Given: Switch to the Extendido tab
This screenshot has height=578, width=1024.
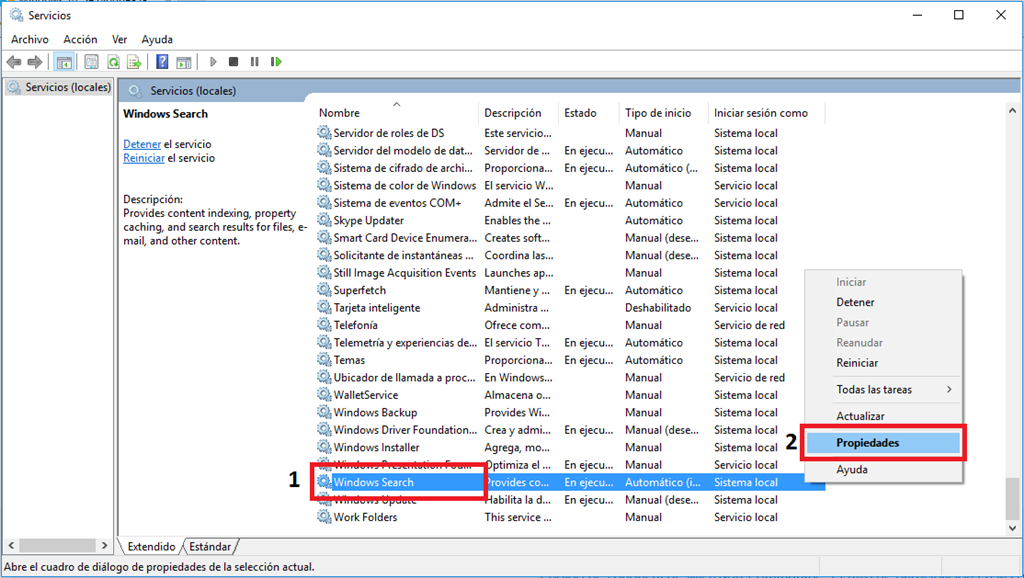Looking at the screenshot, I should tap(152, 547).
